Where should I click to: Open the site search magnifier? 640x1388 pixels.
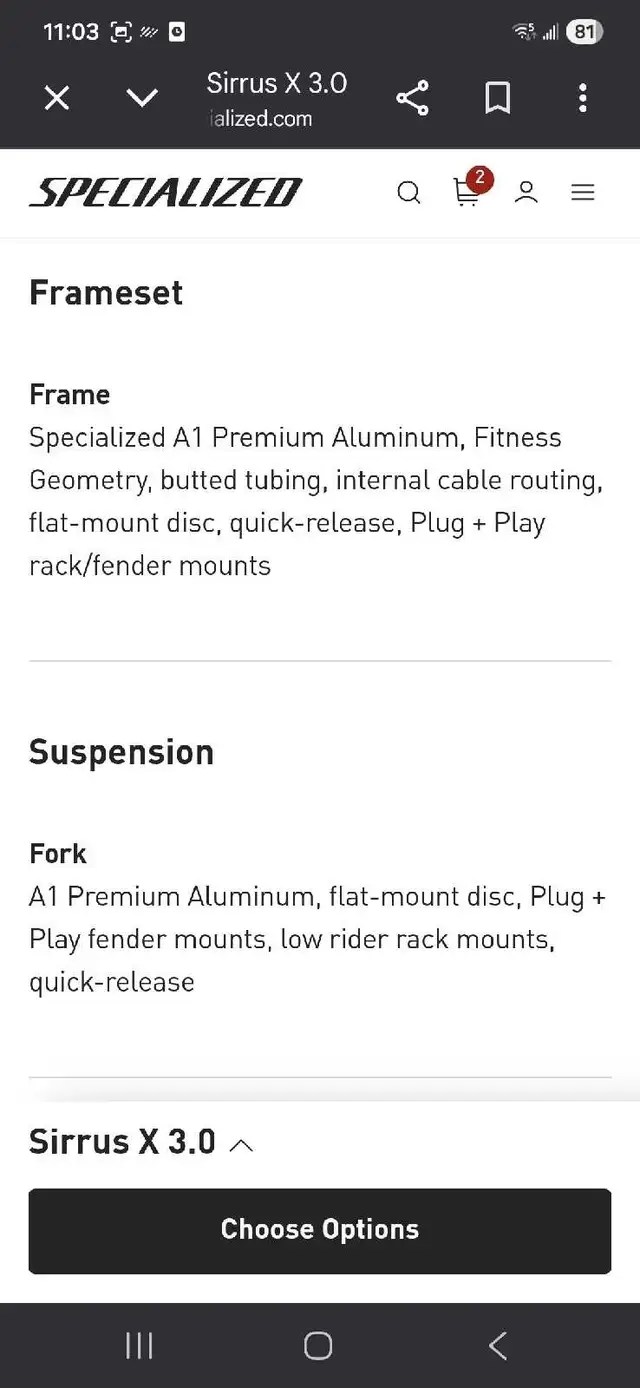coord(408,193)
